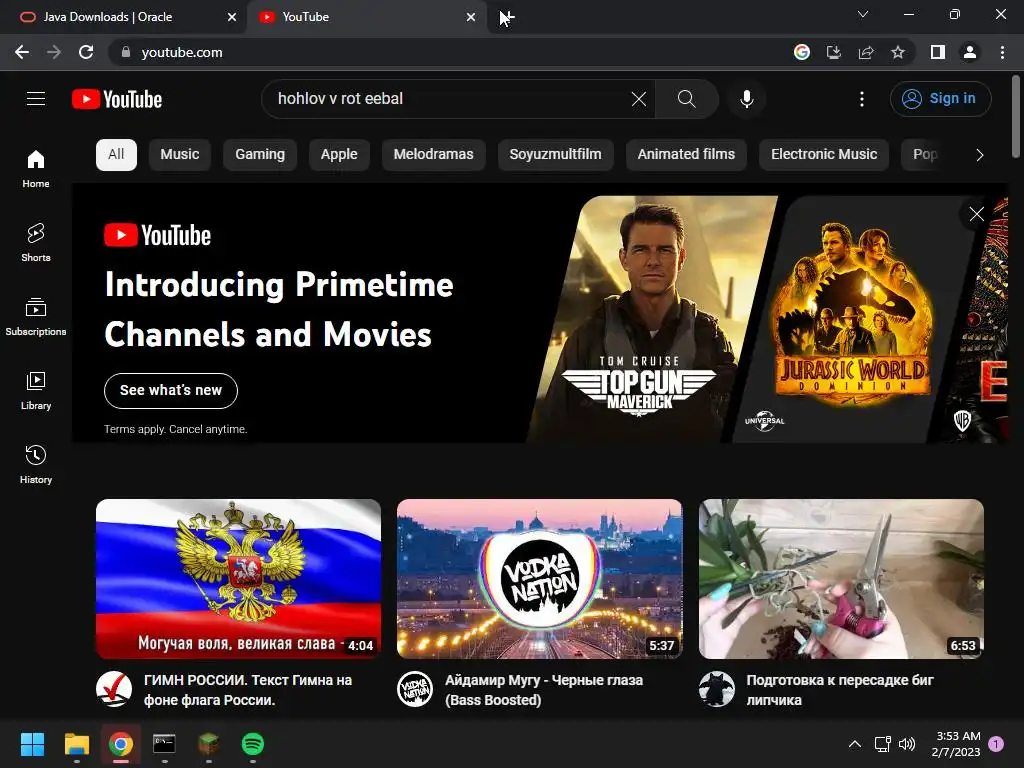Viewport: 1024px width, 768px height.
Task: Open the Russian anthem video thumbnail
Action: coord(238,579)
